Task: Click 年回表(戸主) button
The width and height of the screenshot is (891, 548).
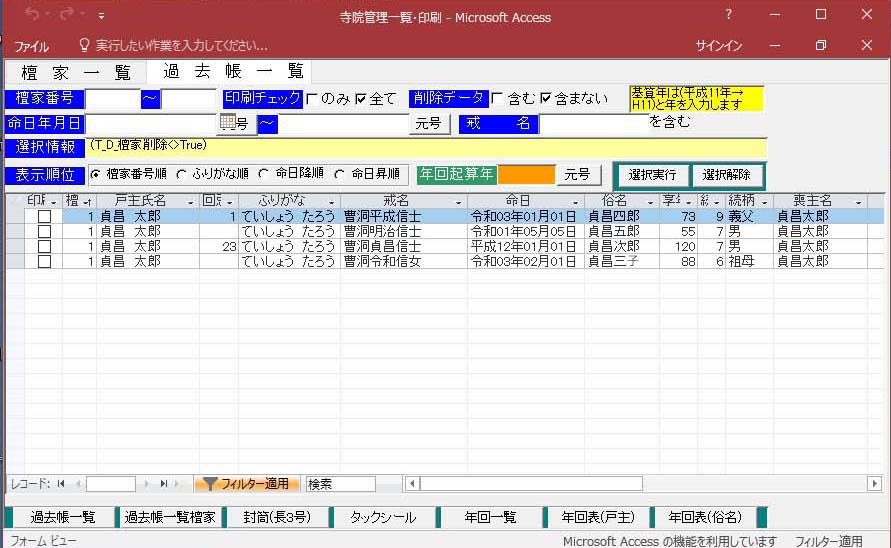Action: pyautogui.click(x=598, y=517)
